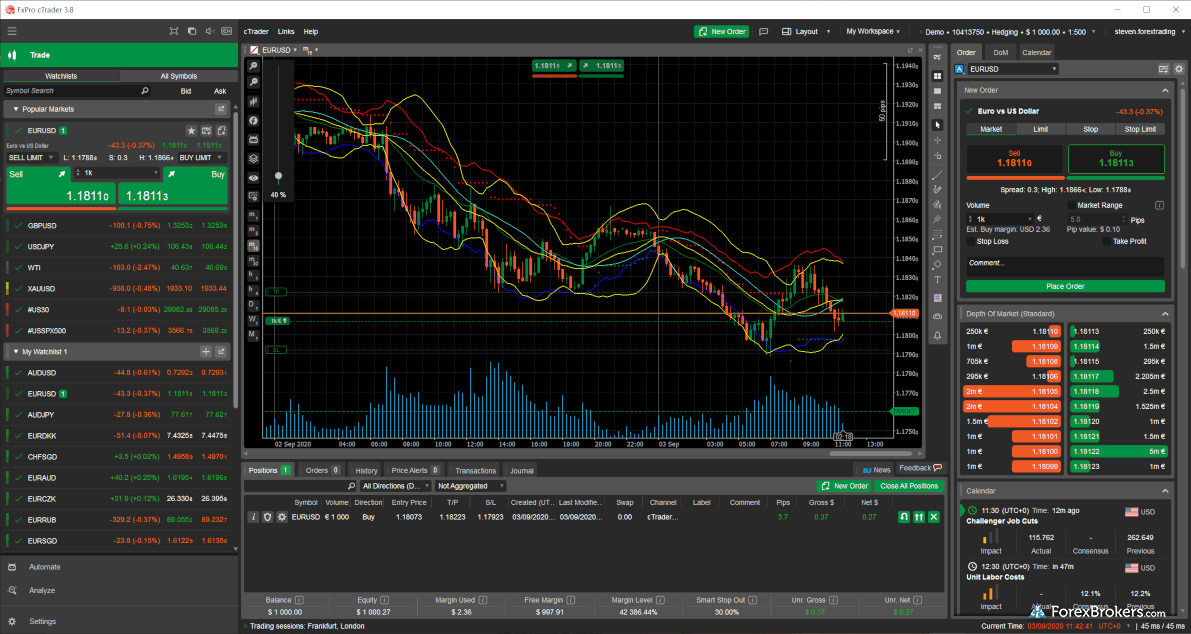This screenshot has width=1191, height=634.
Task: Select the cursor pointer tool
Action: click(x=937, y=125)
